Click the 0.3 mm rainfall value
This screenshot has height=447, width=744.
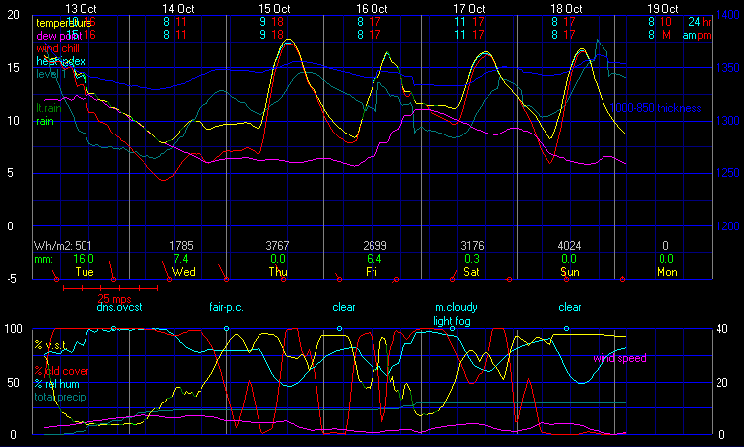click(x=472, y=259)
